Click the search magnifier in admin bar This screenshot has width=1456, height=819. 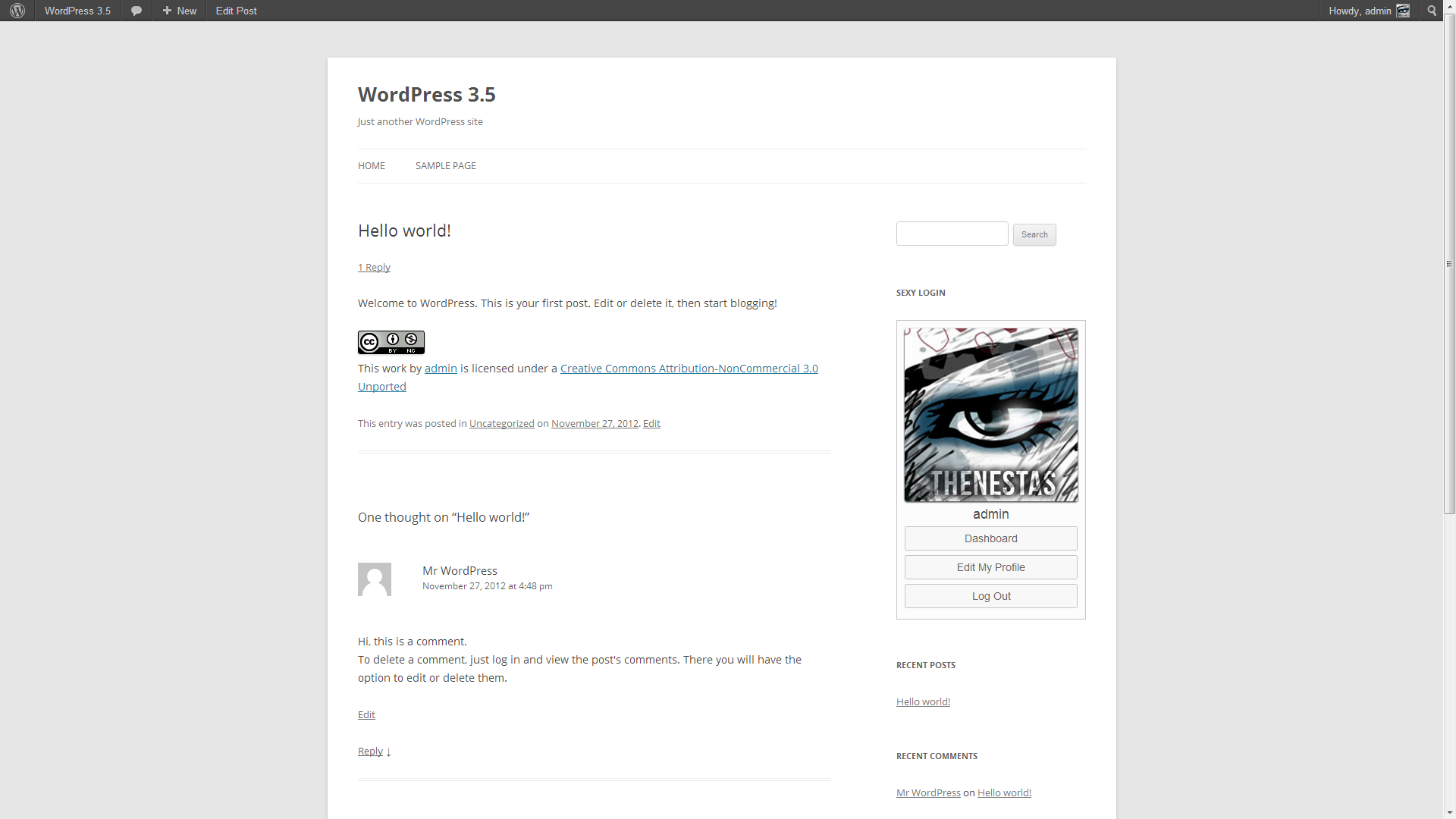coord(1432,11)
